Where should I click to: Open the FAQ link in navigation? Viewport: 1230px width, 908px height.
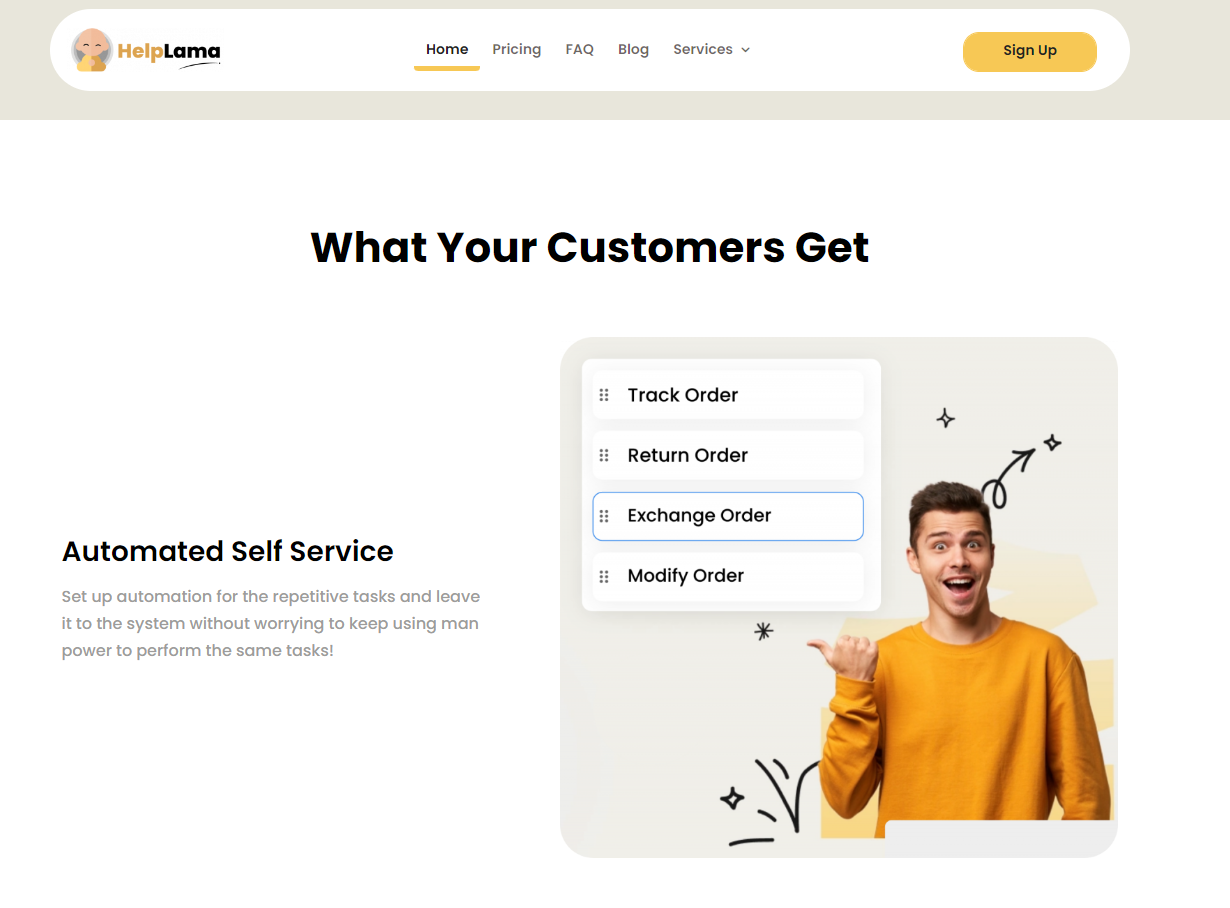click(x=580, y=50)
